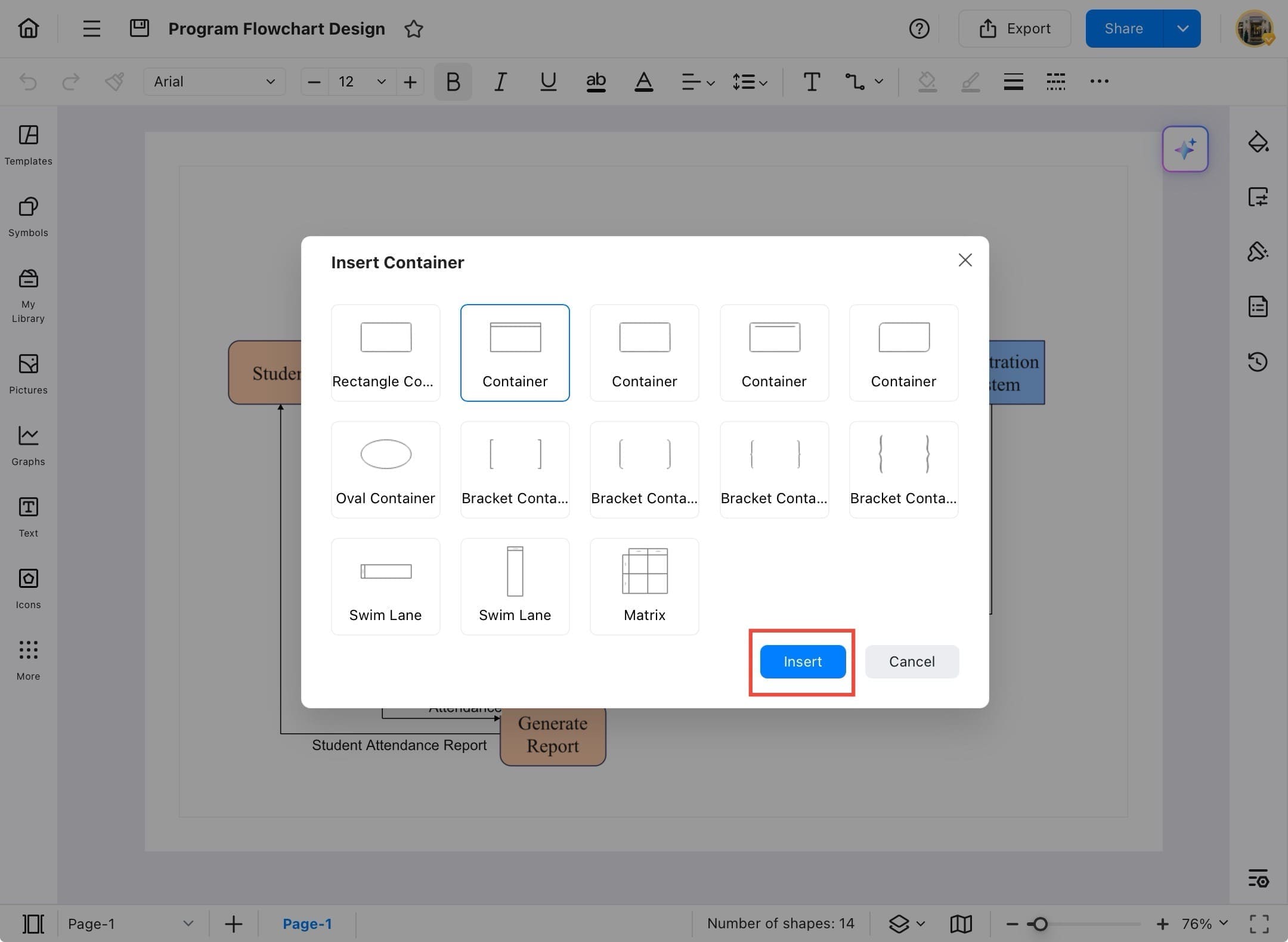The image size is (1288, 942).
Task: Star the Program Flowchart Design document
Action: coord(413,29)
